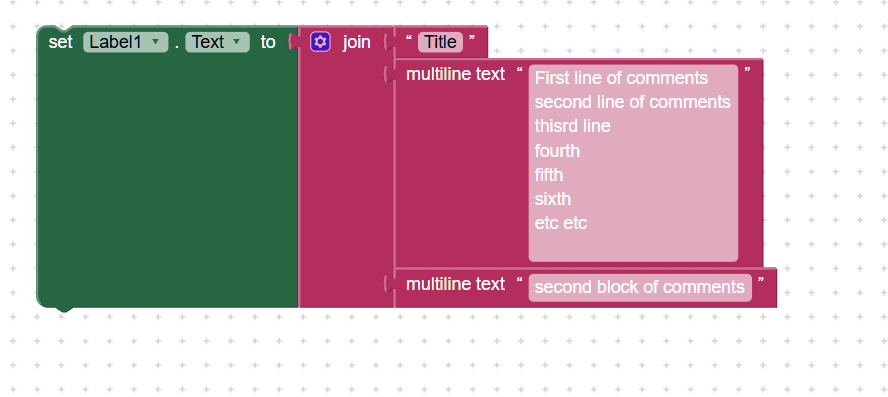Click the 'First line of comments' text
The image size is (888, 397).
tap(621, 78)
